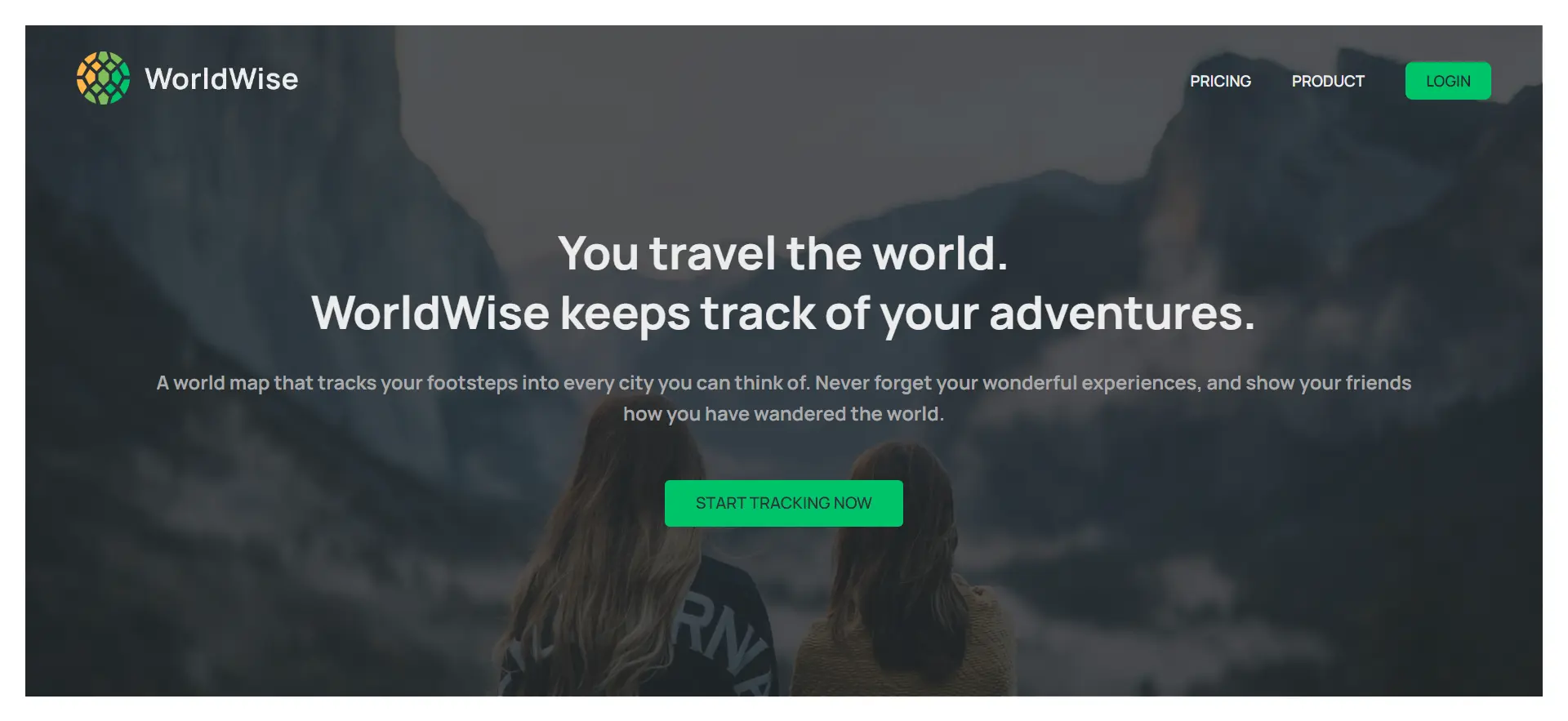Go to the Product page

click(1328, 81)
